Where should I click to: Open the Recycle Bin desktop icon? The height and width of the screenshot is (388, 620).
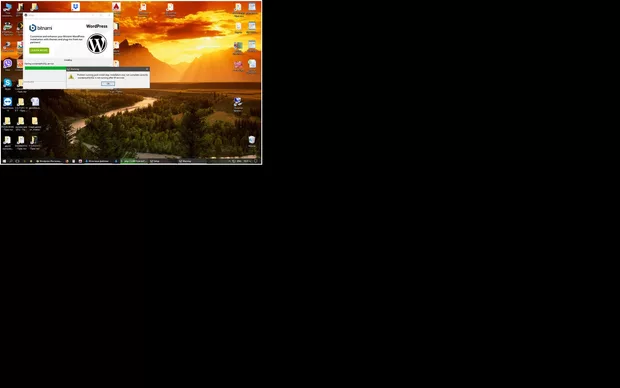pyautogui.click(x=252, y=140)
